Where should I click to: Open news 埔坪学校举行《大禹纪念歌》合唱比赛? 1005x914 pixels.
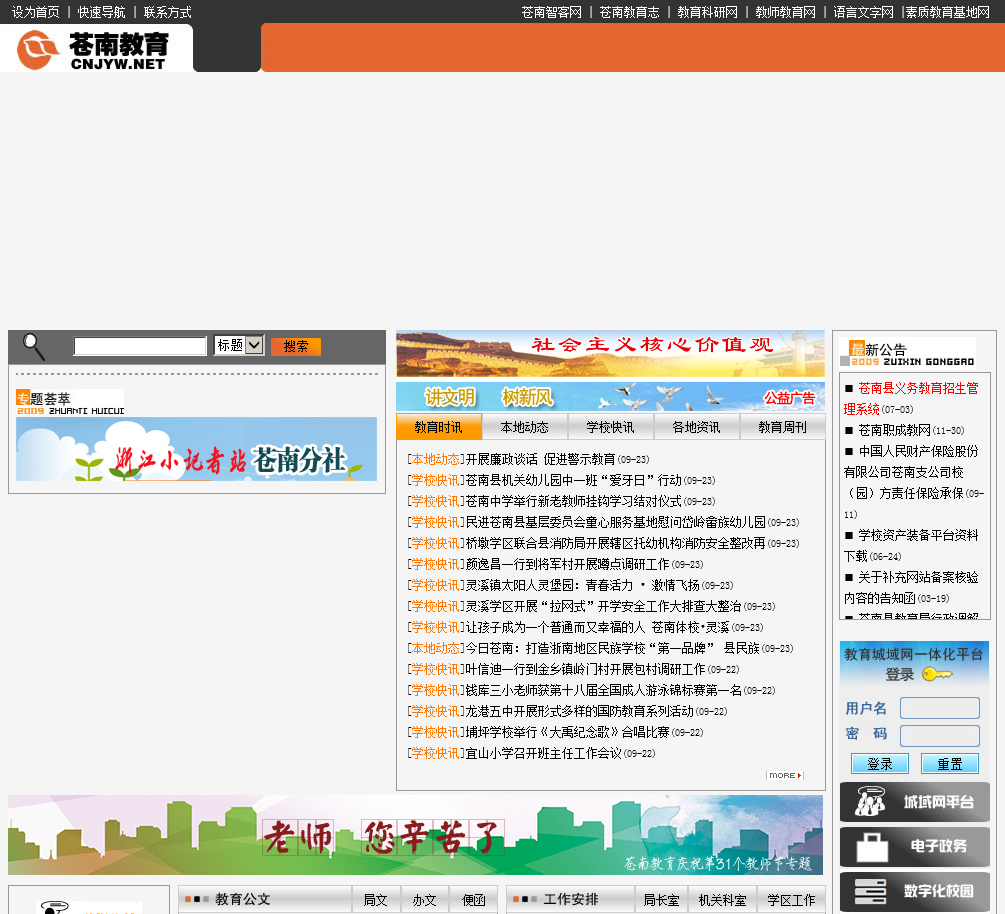[x=567, y=732]
